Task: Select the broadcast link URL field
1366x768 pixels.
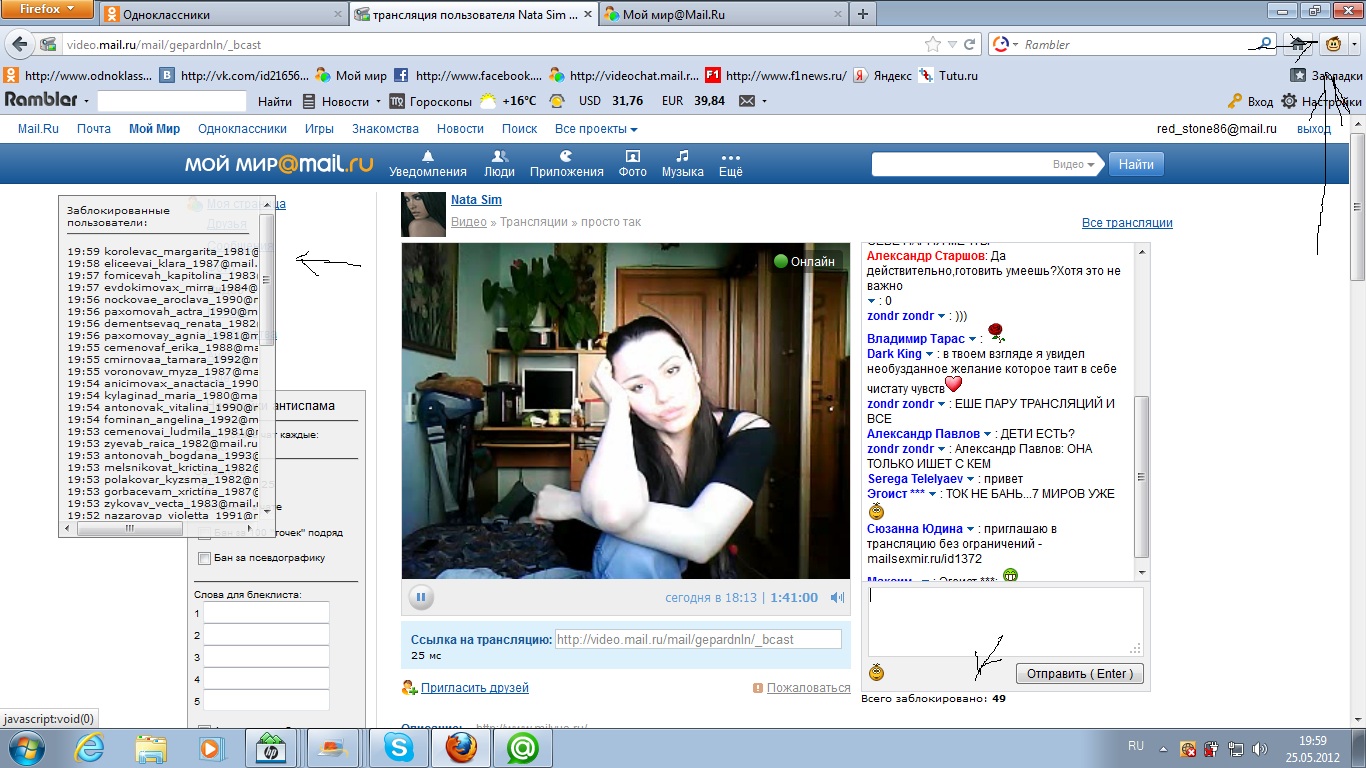Action: [698, 640]
